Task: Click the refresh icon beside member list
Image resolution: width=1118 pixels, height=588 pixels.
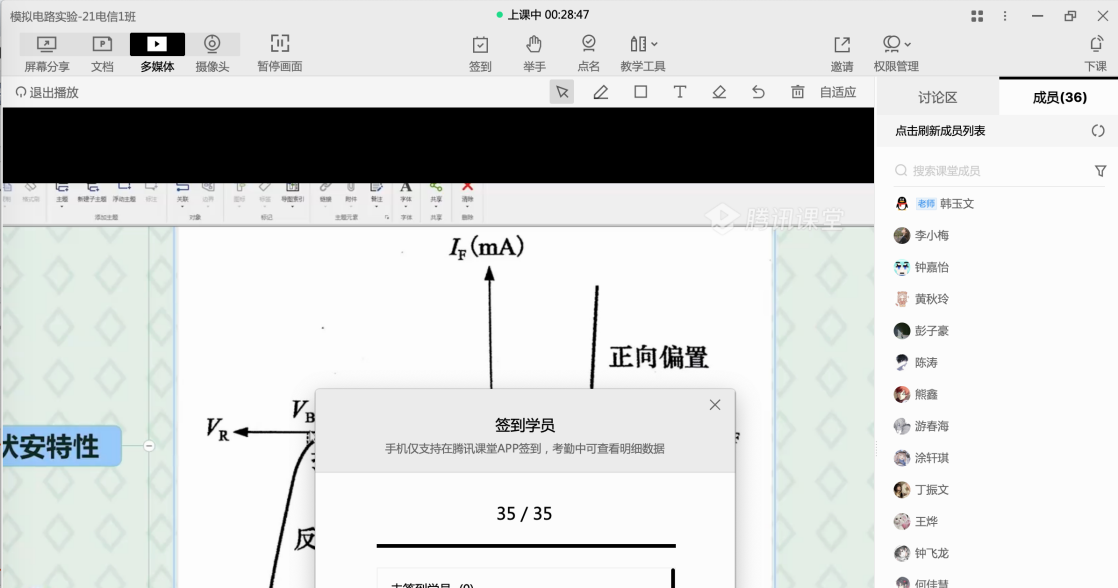Action: point(1098,131)
